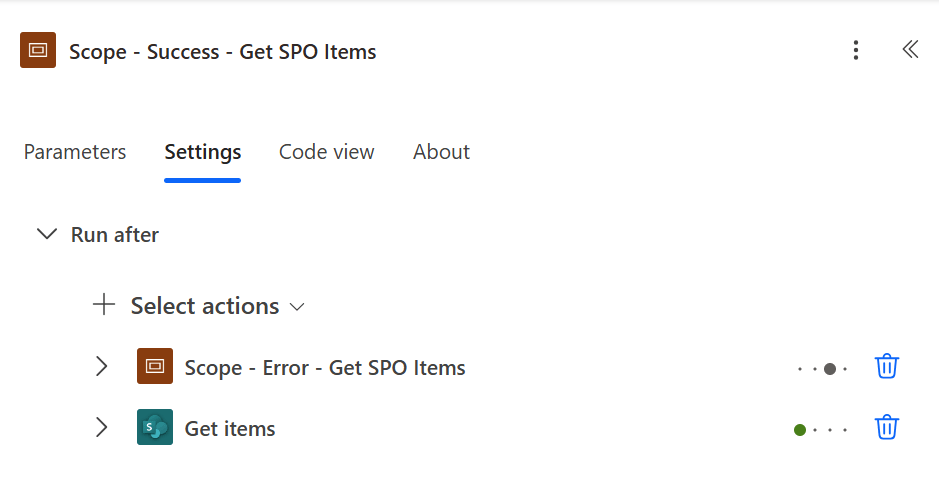Click the Scope icon beside the panel title
The width and height of the screenshot is (939, 492).
[38, 50]
